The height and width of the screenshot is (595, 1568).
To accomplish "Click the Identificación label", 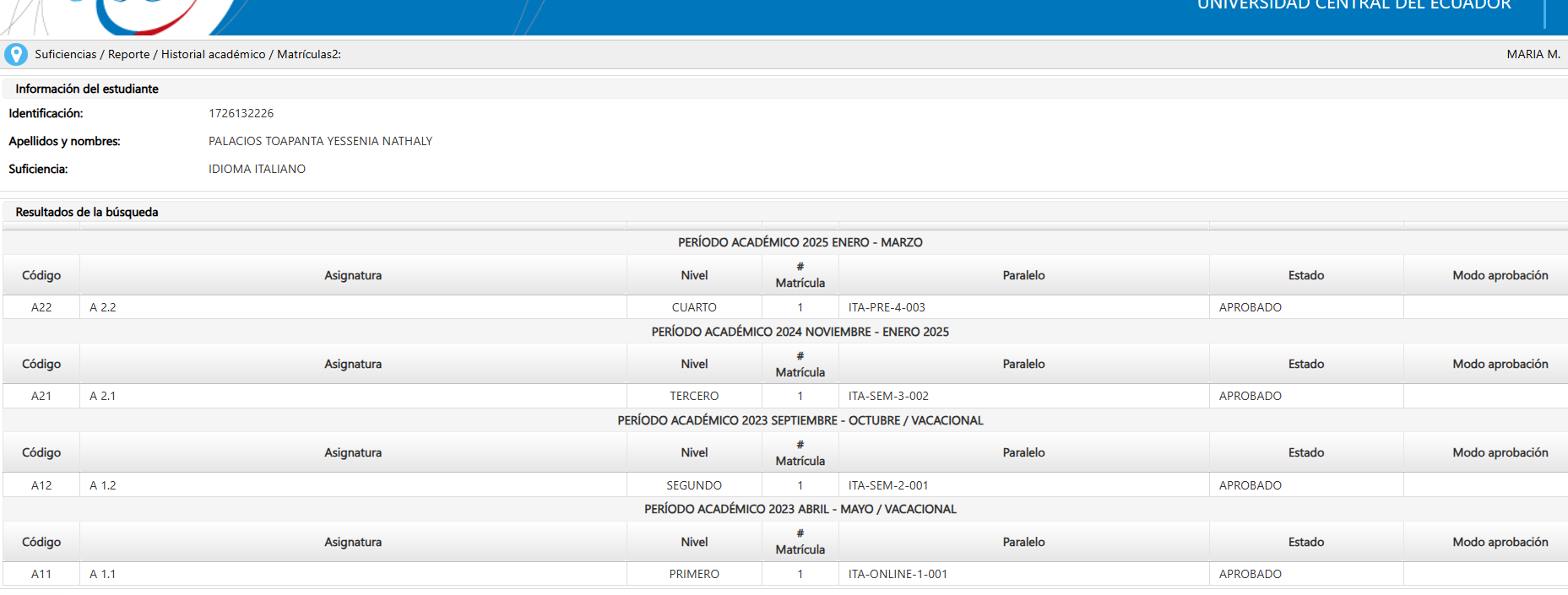I will pos(46,113).
